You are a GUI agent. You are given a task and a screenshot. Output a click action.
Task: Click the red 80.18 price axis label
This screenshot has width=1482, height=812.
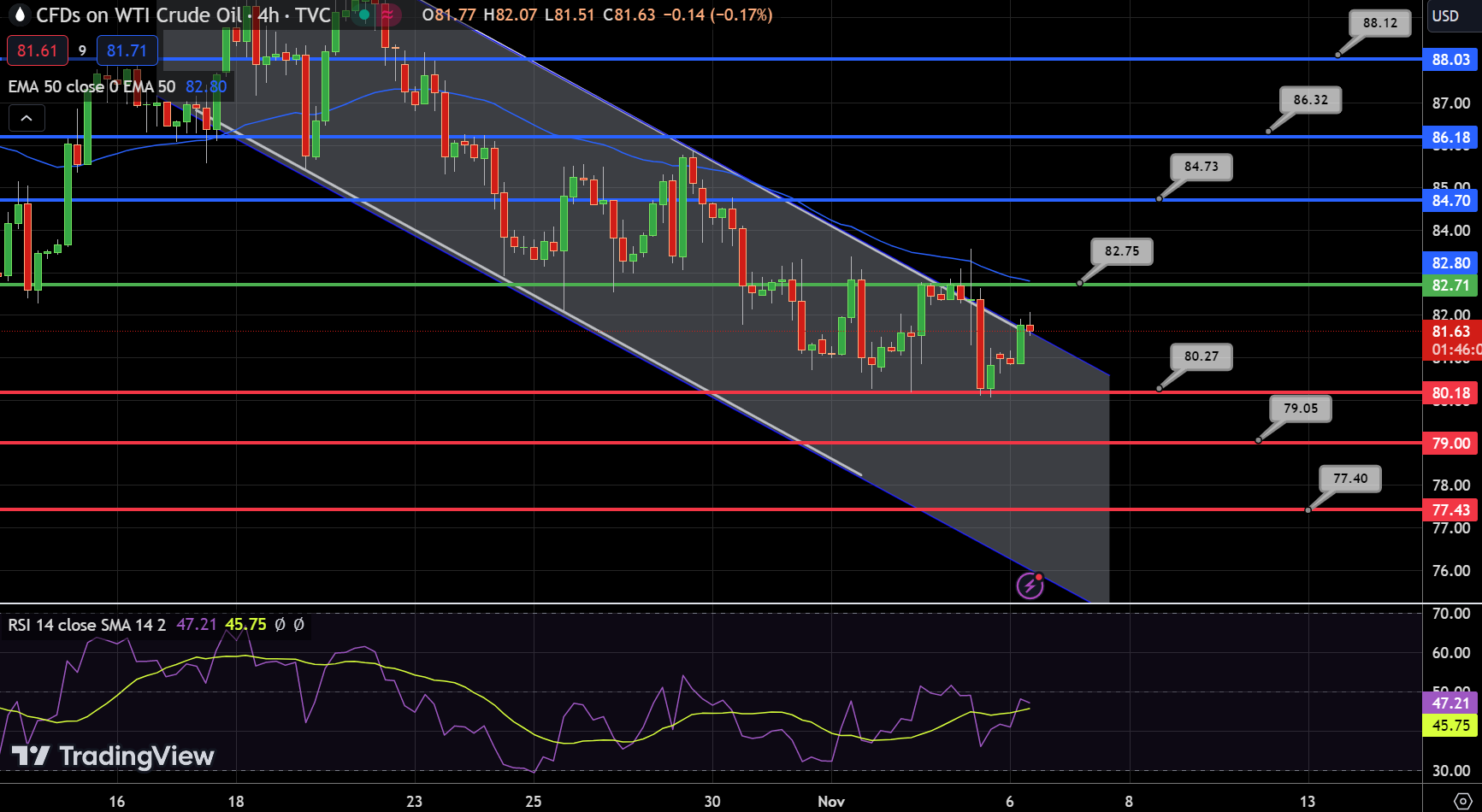1450,394
